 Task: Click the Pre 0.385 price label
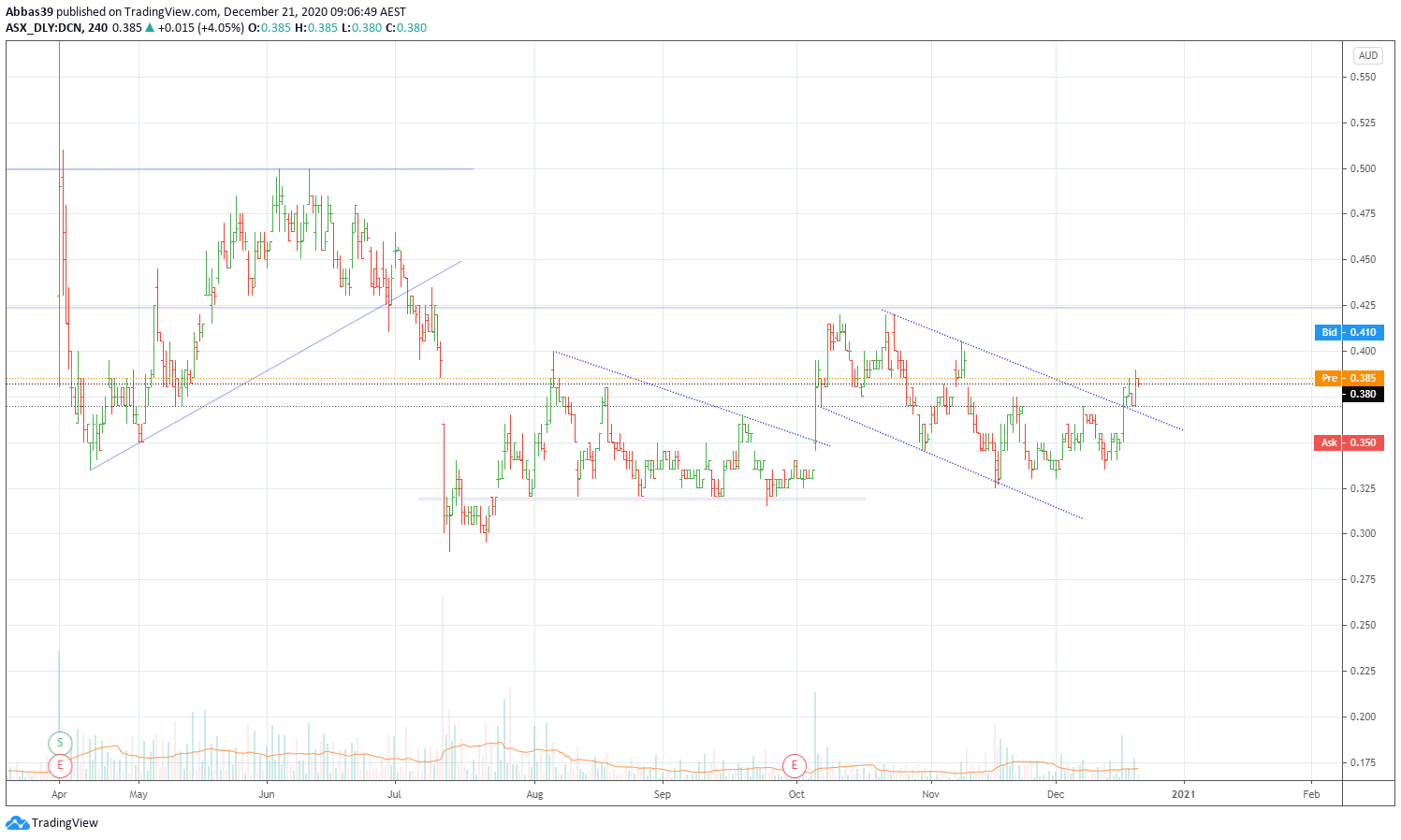point(1349,378)
